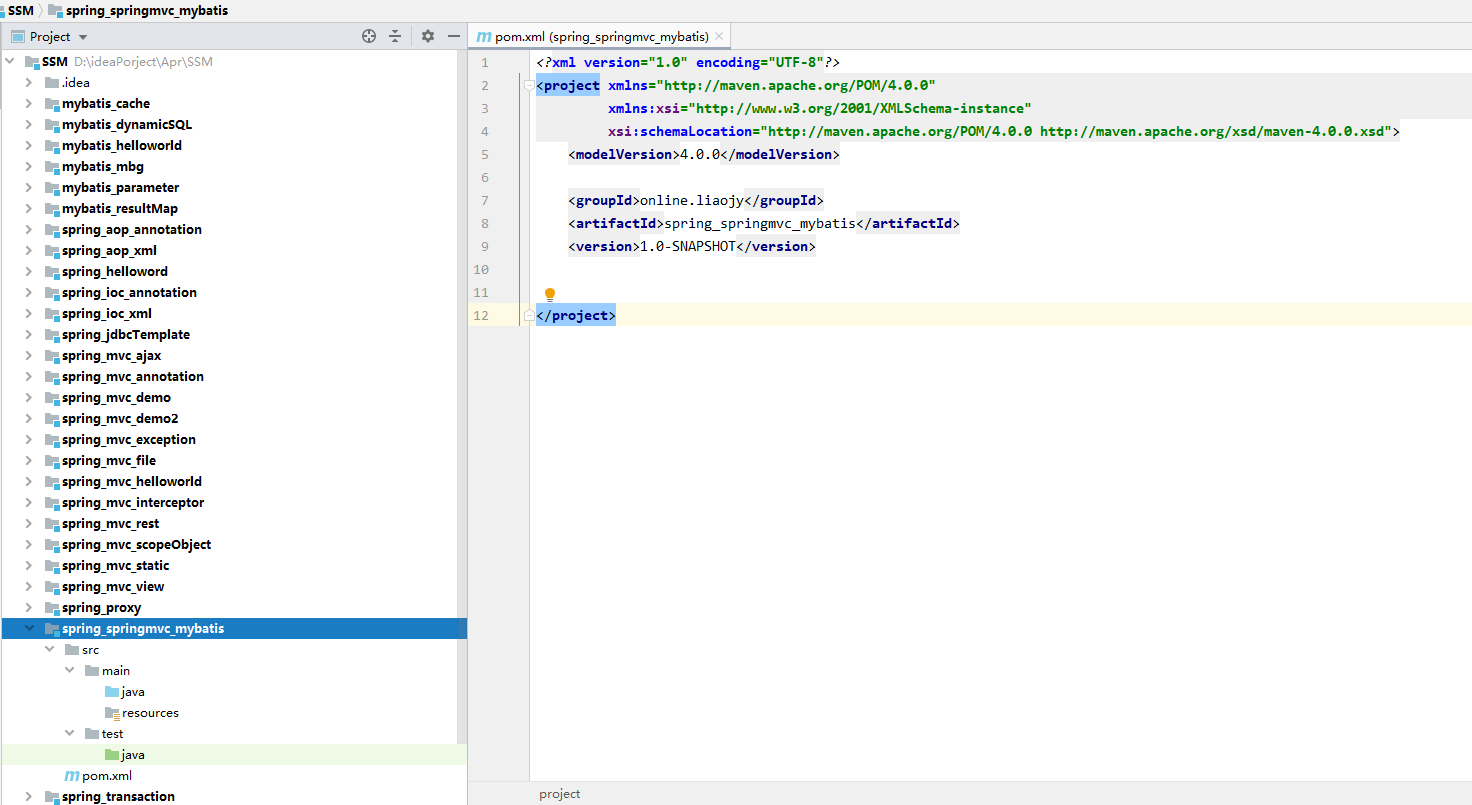Click the blue java source folder icon
Viewport: 1472px width, 805px height.
point(112,692)
